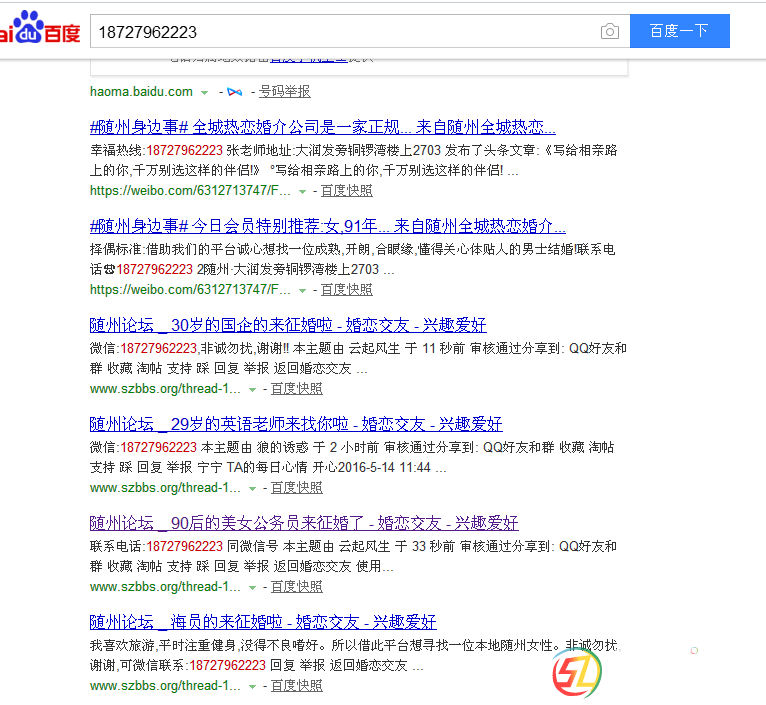Image resolution: width=766 pixels, height=705 pixels.
Task: Click the search input field with 18727962223
Action: coord(340,32)
